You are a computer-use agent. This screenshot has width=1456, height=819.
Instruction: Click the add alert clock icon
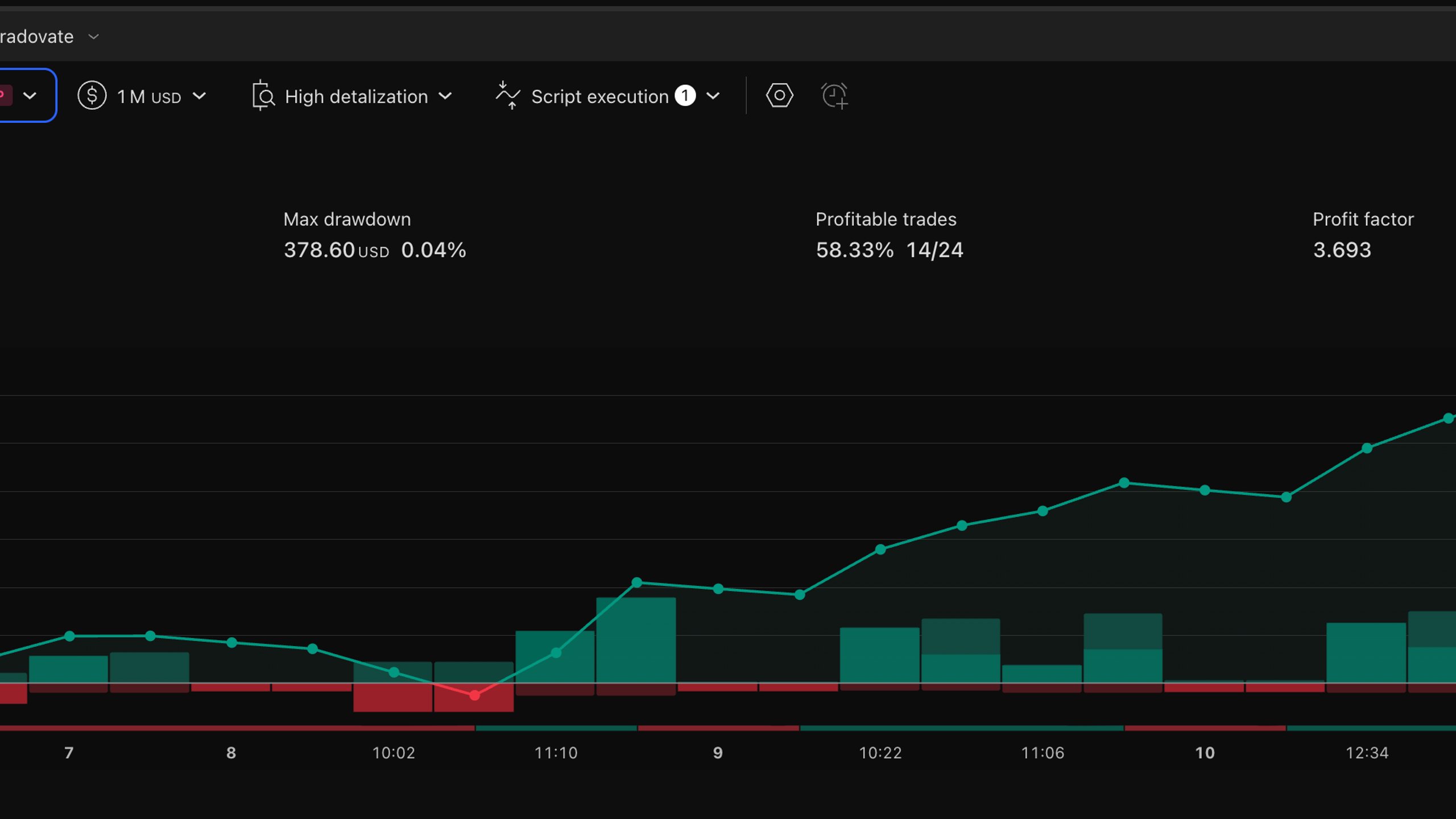834,96
